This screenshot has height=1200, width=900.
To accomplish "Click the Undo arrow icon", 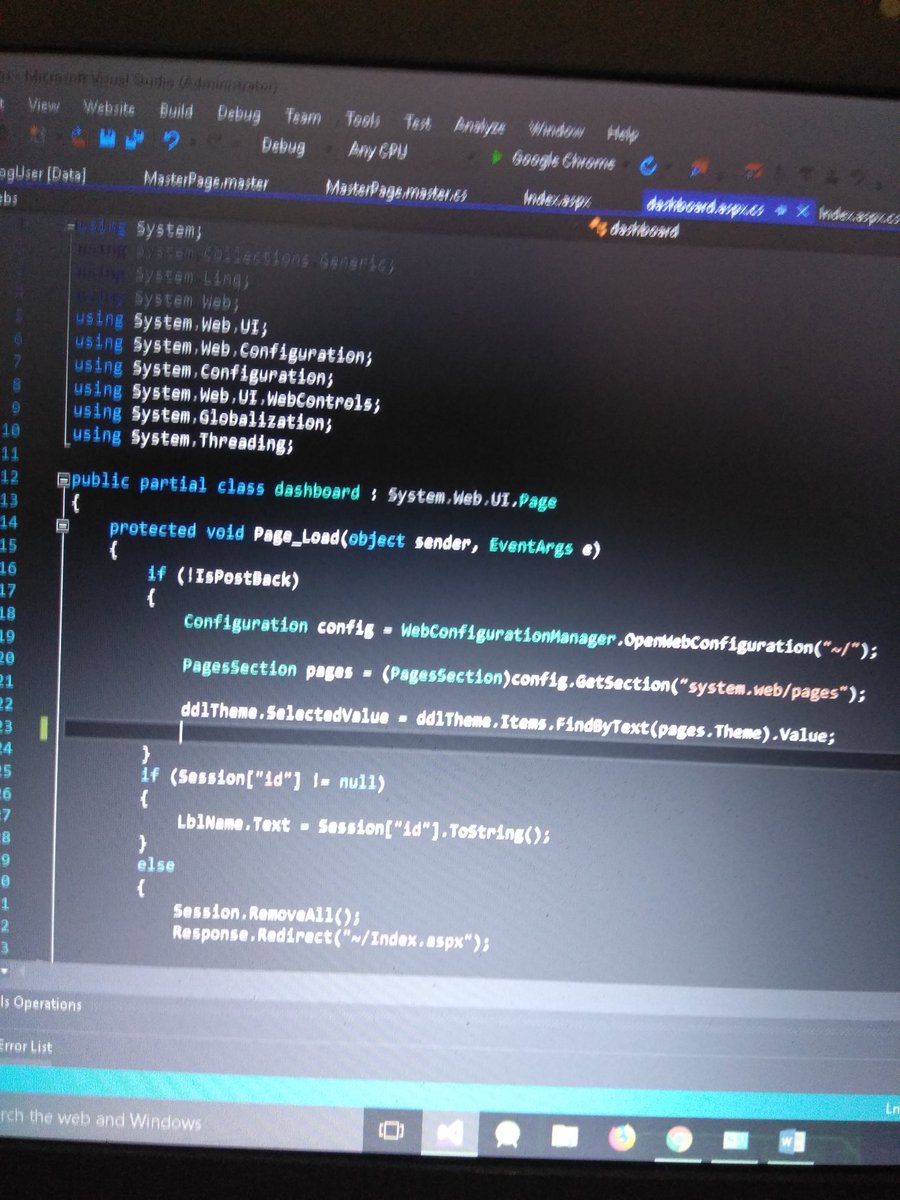I will 171,140.
